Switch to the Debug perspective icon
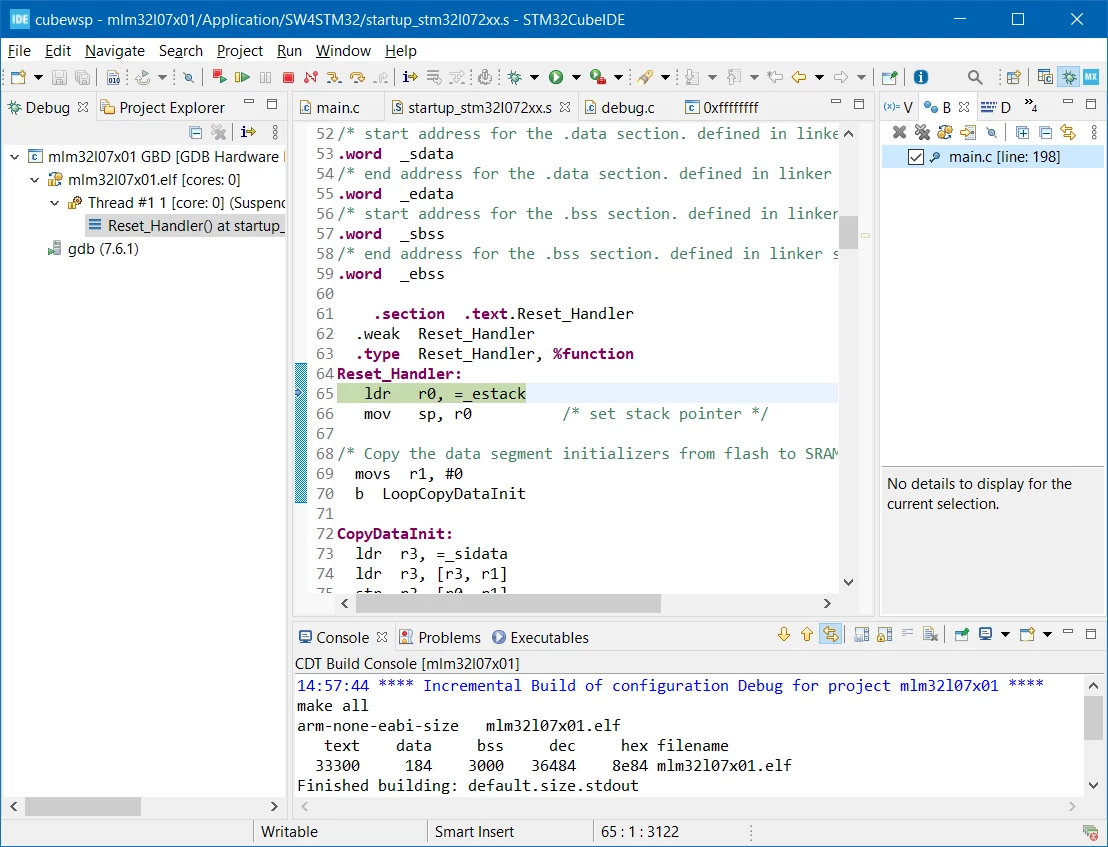Viewport: 1108px width, 847px height. coord(1069,77)
